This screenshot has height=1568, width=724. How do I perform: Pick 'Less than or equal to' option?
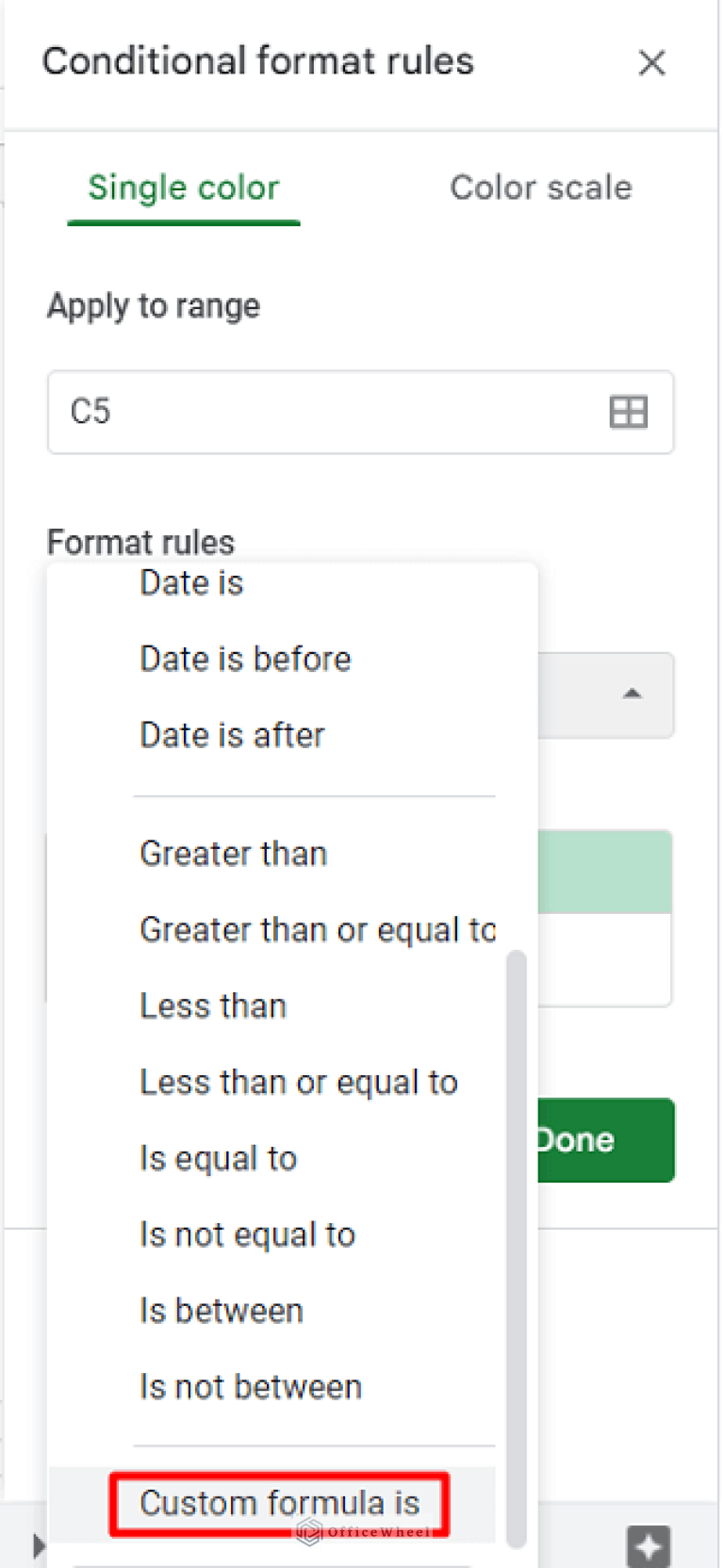tap(299, 1082)
